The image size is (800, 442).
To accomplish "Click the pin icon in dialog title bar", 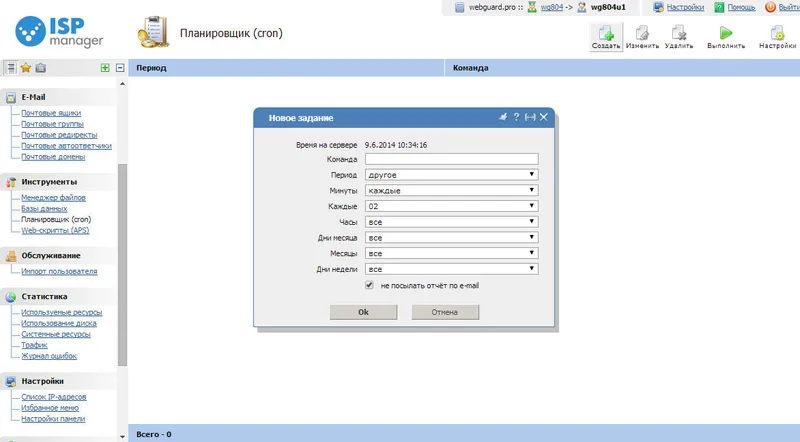I will click(503, 117).
